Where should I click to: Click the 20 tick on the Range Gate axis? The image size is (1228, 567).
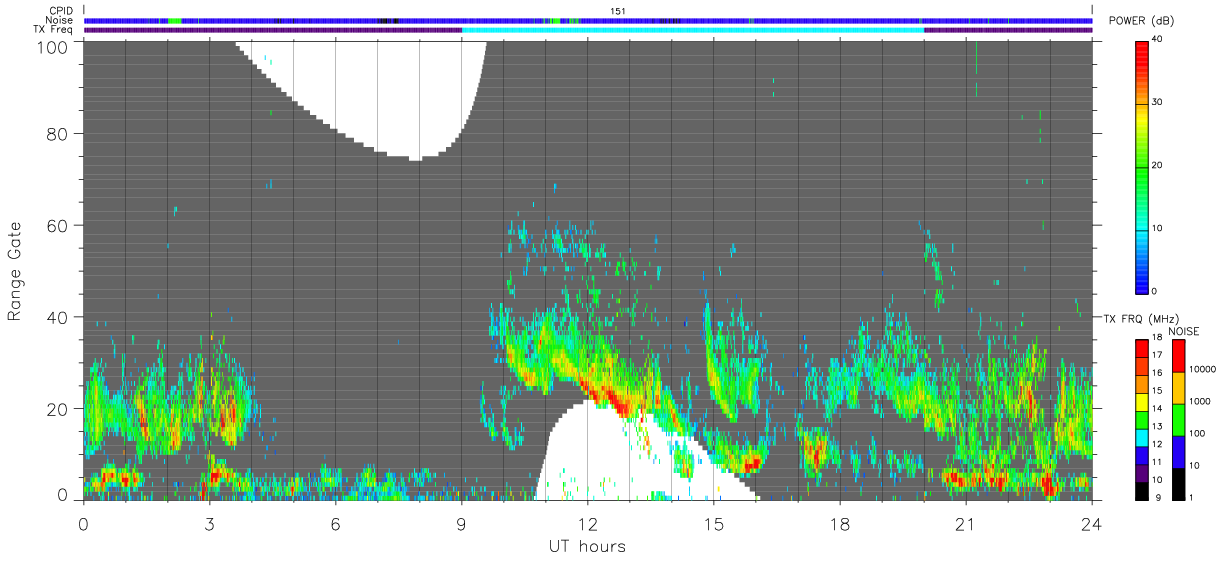[58, 409]
